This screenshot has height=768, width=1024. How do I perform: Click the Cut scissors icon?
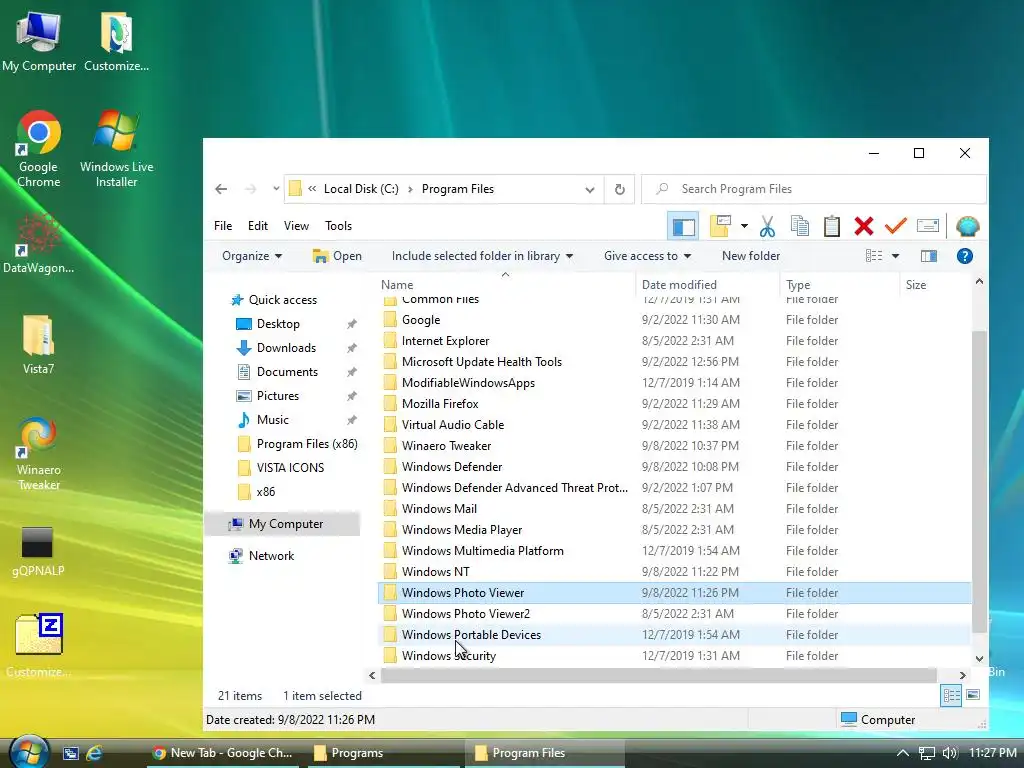coord(767,227)
